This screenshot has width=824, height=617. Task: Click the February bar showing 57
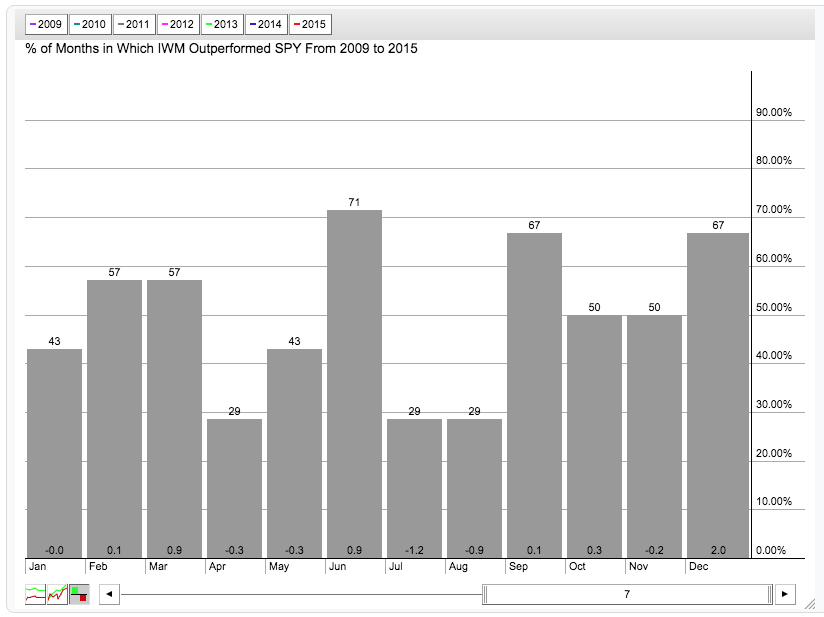(x=114, y=419)
